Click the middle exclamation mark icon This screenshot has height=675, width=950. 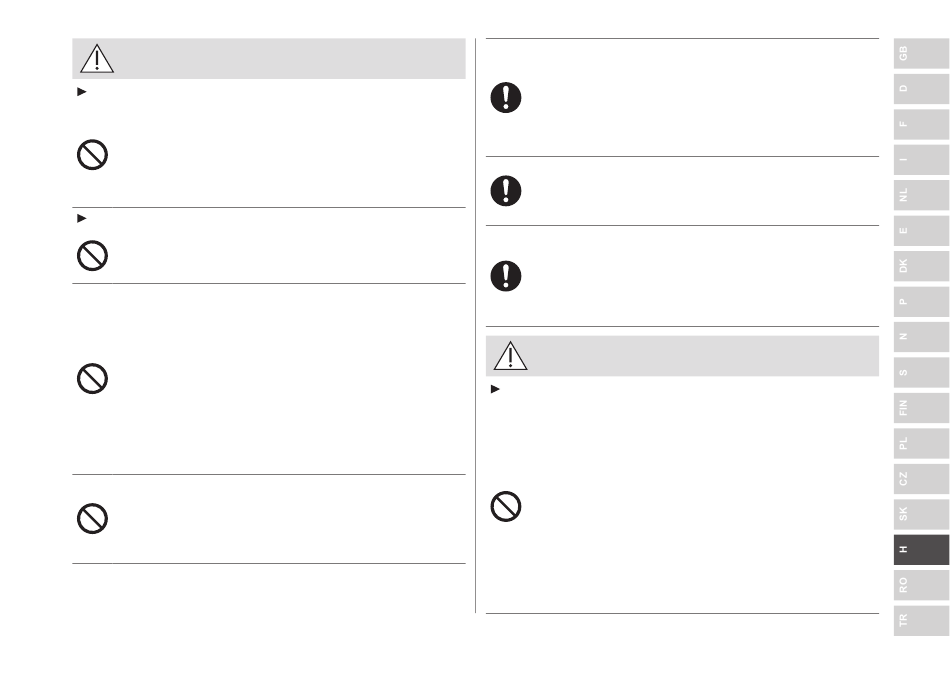pyautogui.click(x=506, y=191)
